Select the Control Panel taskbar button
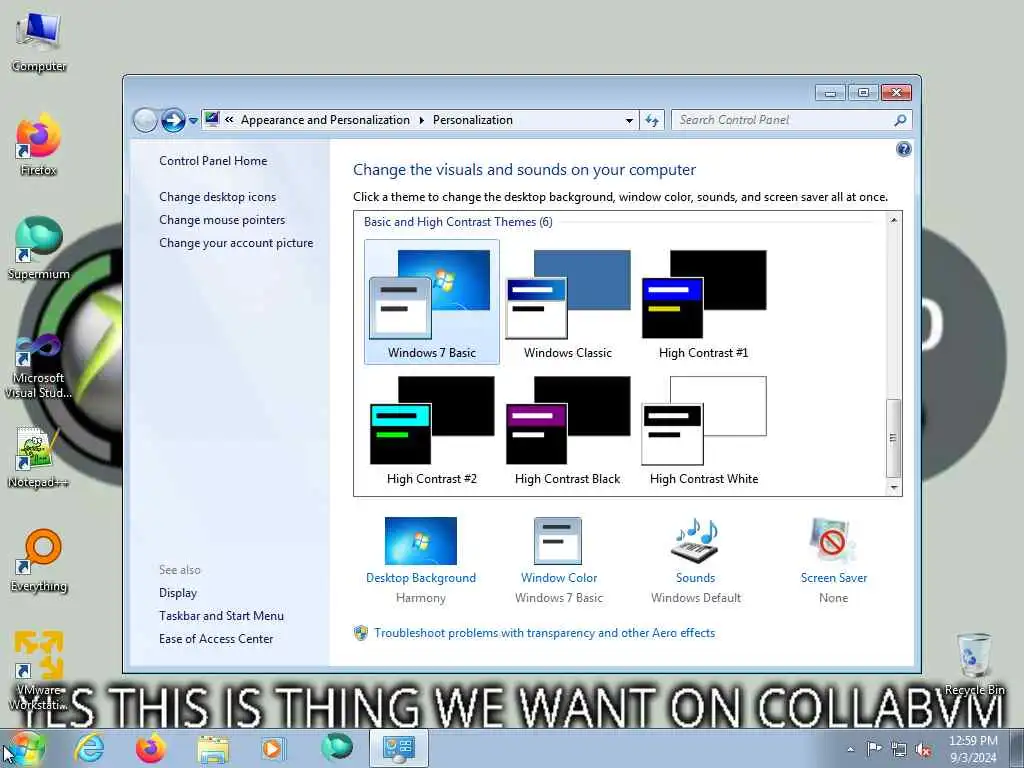 coord(398,748)
